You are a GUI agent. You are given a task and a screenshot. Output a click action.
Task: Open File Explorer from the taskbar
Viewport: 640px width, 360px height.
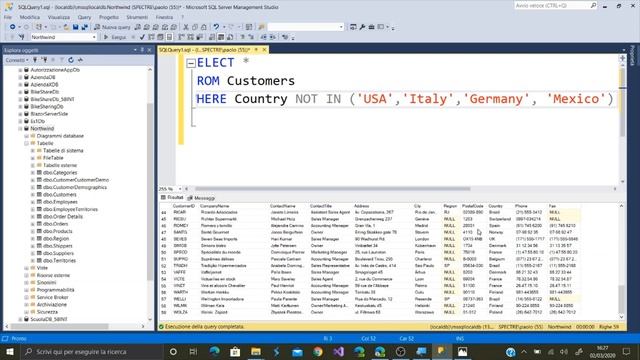click(x=256, y=351)
